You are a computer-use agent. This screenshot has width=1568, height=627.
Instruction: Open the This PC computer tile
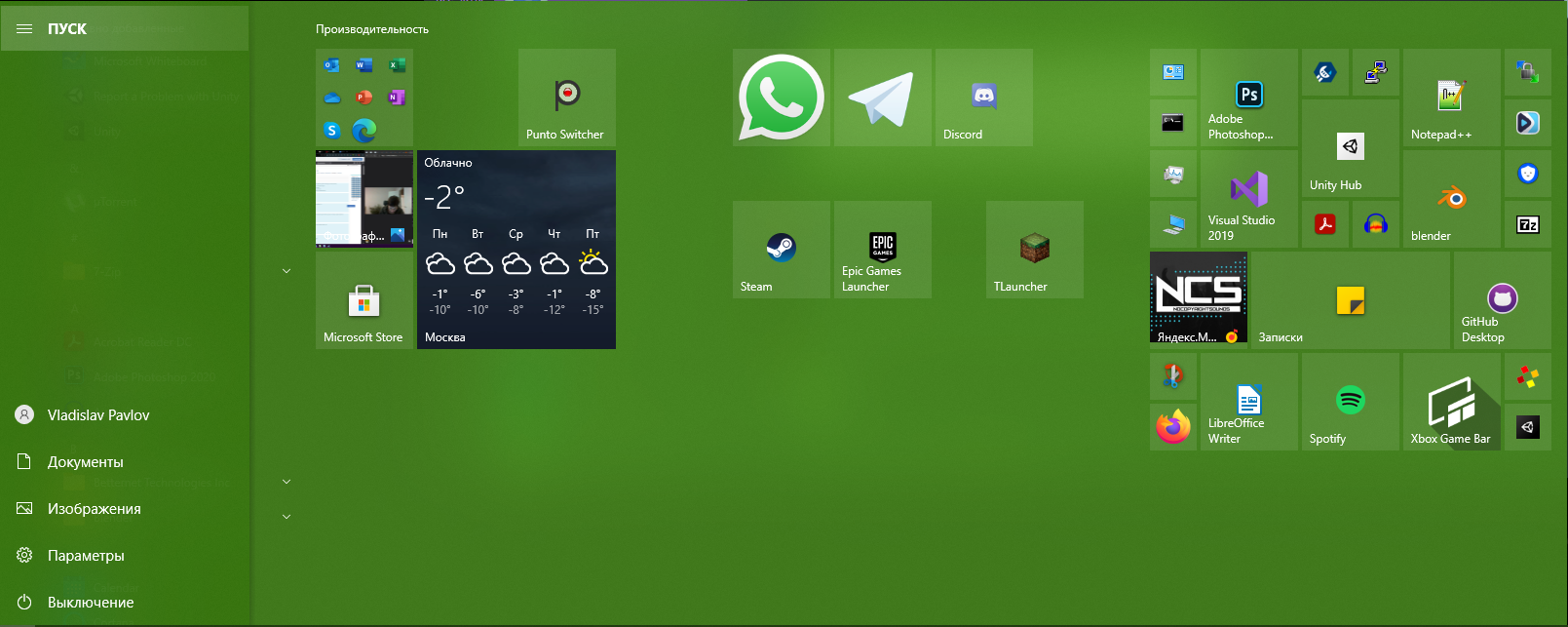coord(1173,224)
